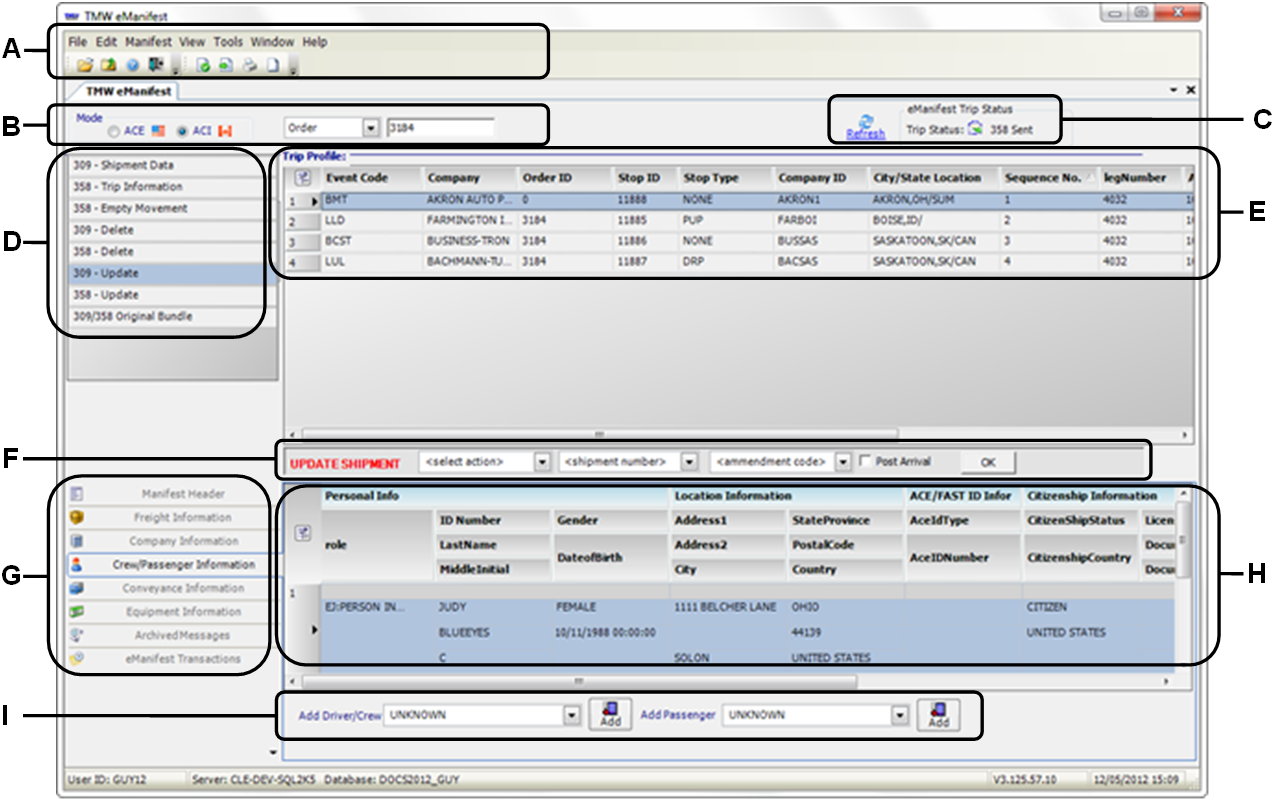Click the blank new document toolbar icon
Image resolution: width=1273 pixels, height=799 pixels.
pos(272,66)
